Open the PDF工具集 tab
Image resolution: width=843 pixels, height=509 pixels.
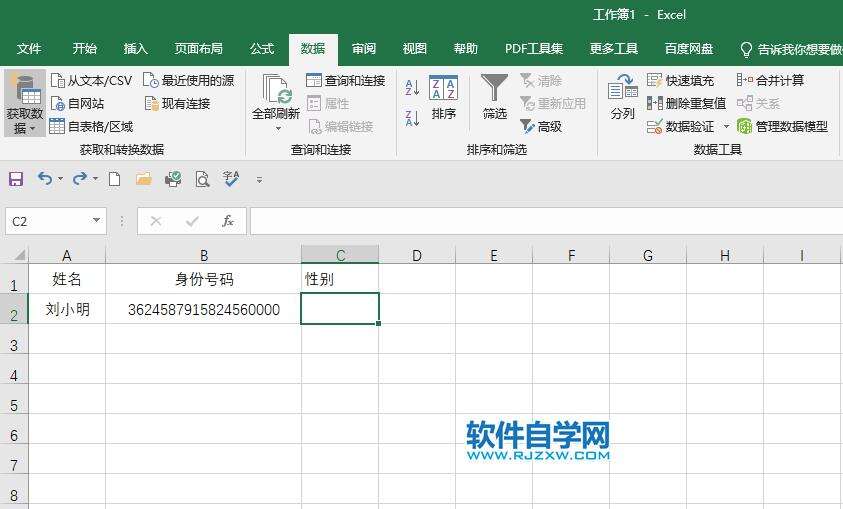point(534,48)
